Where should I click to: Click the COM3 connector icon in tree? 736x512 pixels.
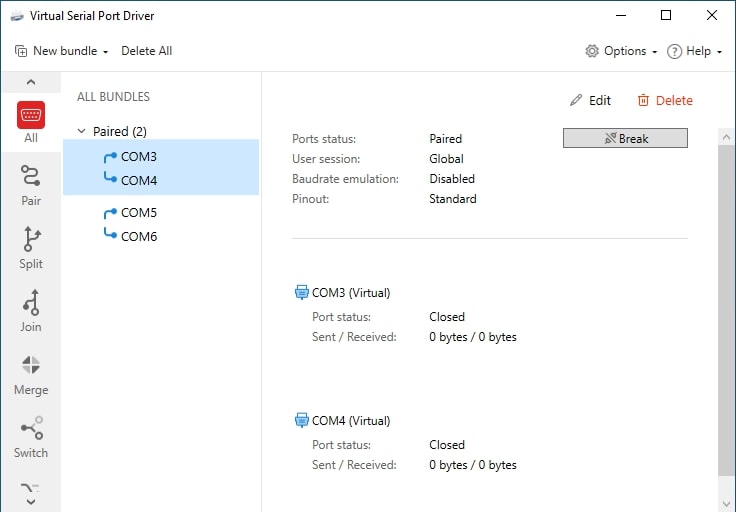pos(110,157)
